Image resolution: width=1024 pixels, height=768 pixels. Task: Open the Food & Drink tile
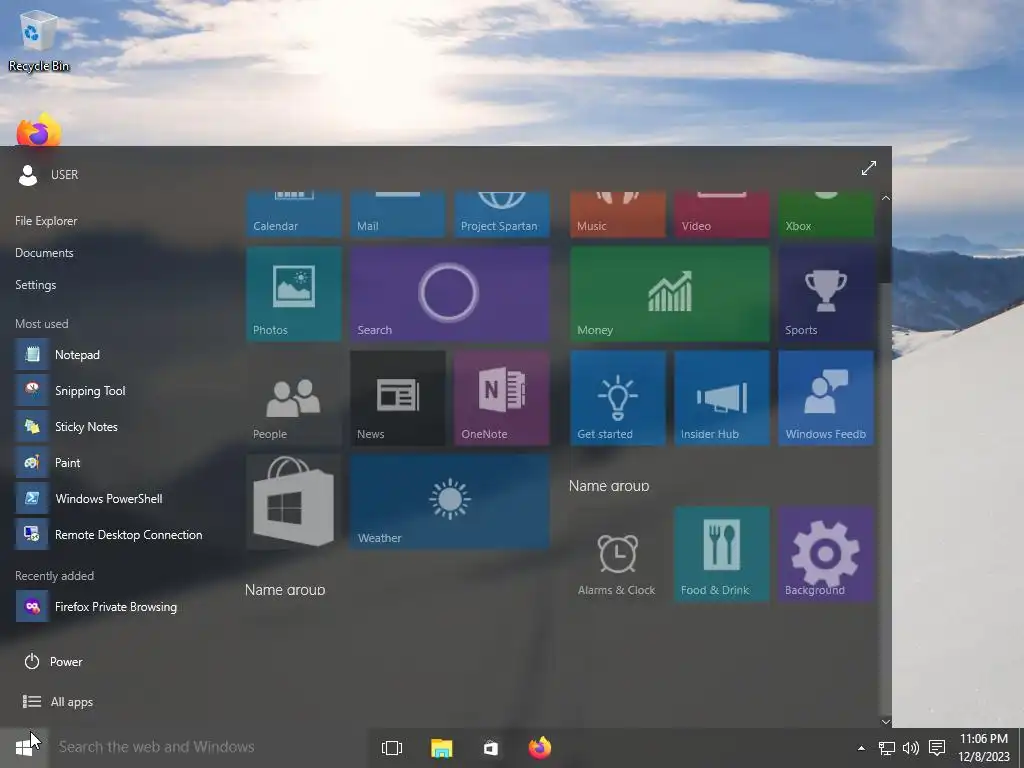722,554
